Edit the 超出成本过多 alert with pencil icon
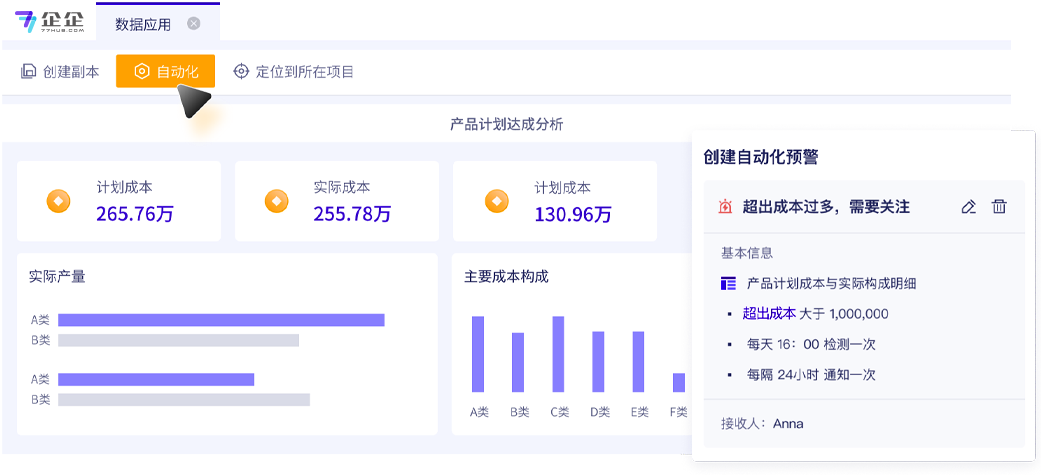Image resolution: width=1041 pixels, height=476 pixels. (968, 207)
